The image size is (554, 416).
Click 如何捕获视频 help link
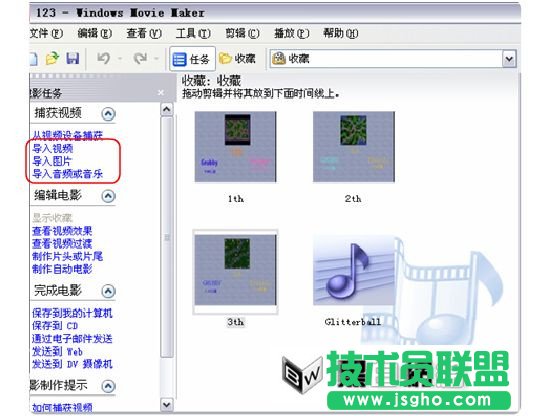[62, 408]
